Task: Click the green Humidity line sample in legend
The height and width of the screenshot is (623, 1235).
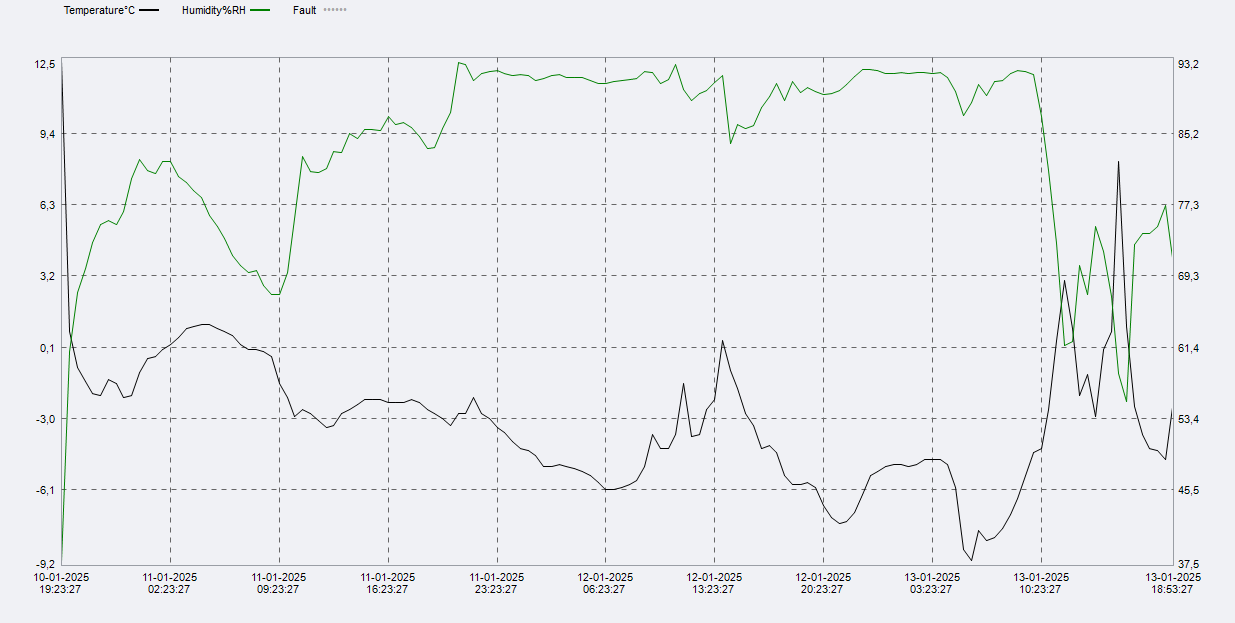Action: [x=260, y=10]
